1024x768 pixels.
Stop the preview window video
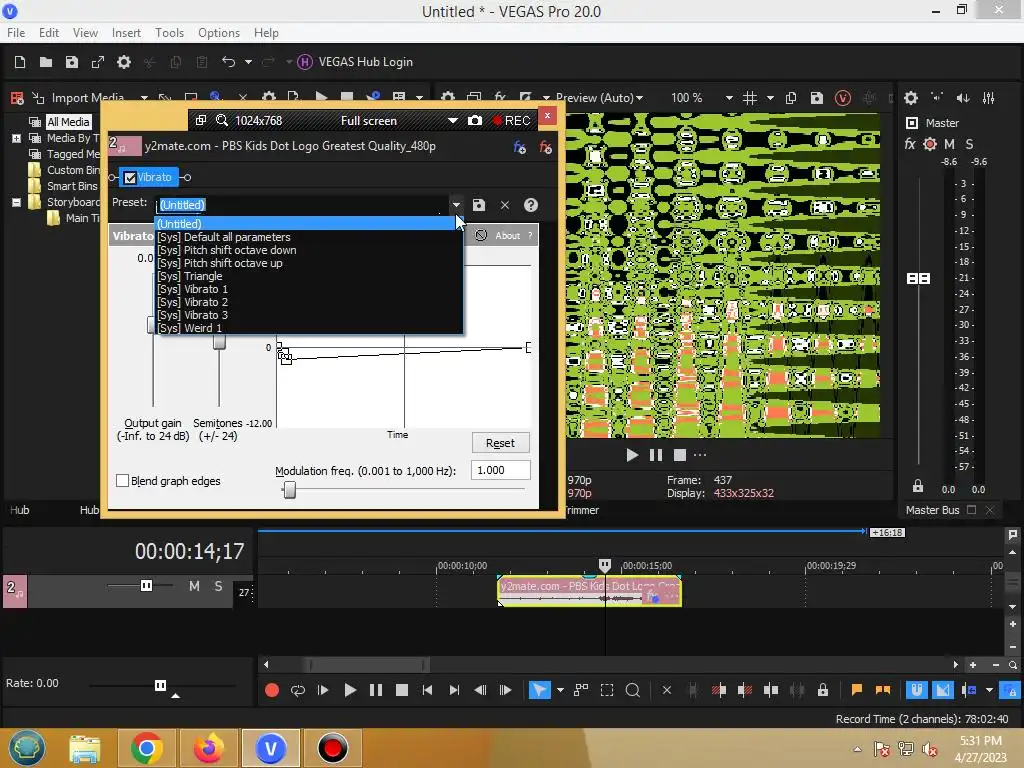(680, 455)
